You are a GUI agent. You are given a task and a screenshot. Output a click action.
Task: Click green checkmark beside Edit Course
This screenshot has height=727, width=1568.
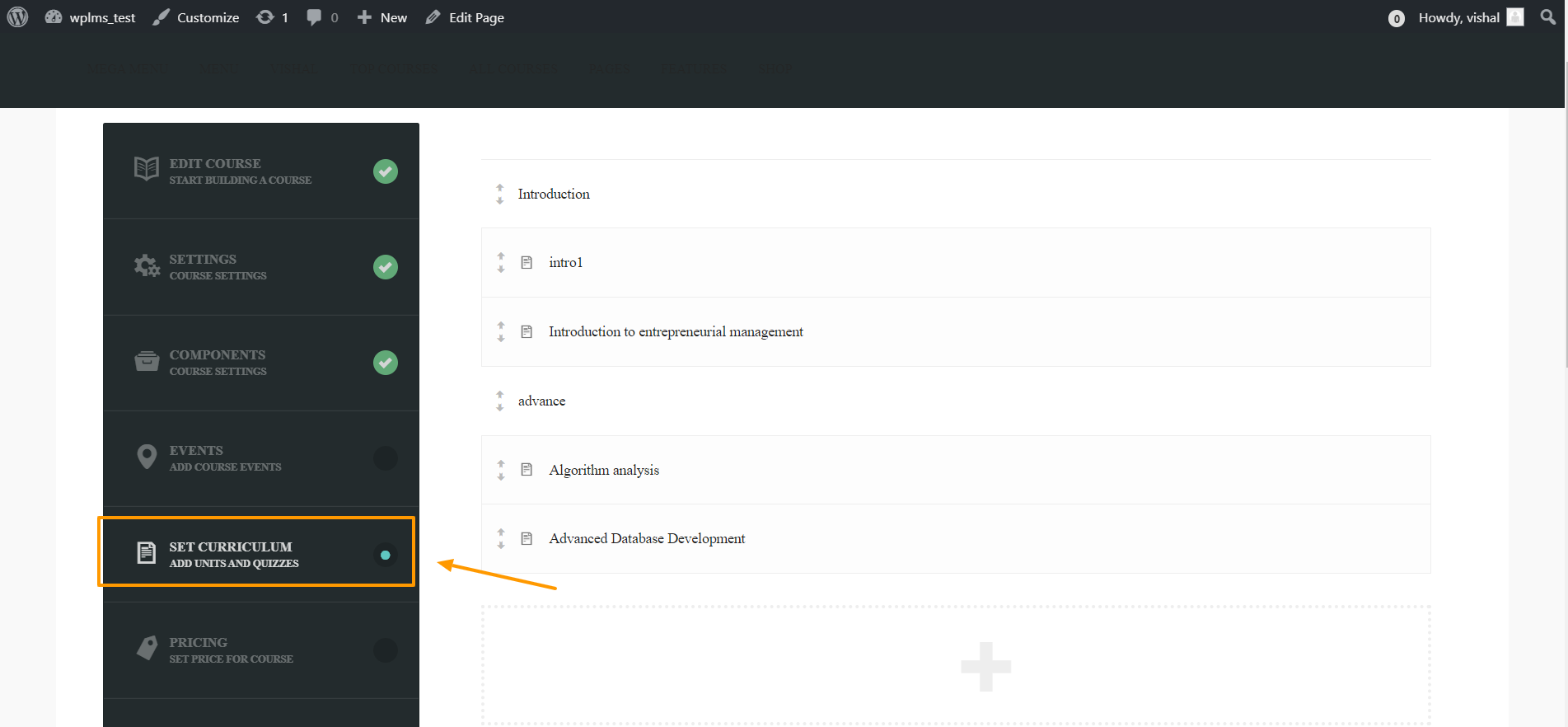386,171
